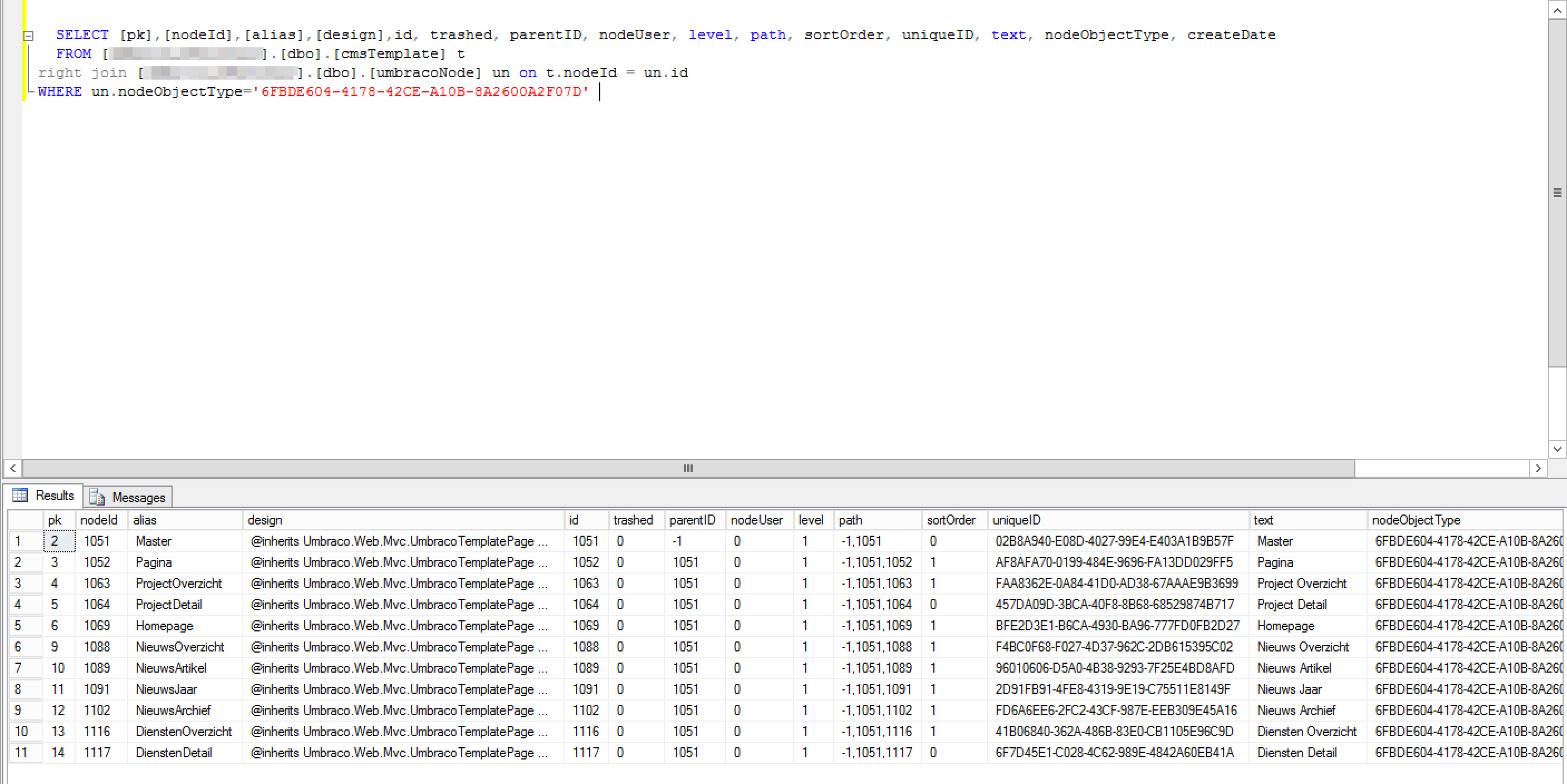The image size is (1567, 784).
Task: Click uniqueID cell starting '02B8A940'
Action: pos(1118,541)
